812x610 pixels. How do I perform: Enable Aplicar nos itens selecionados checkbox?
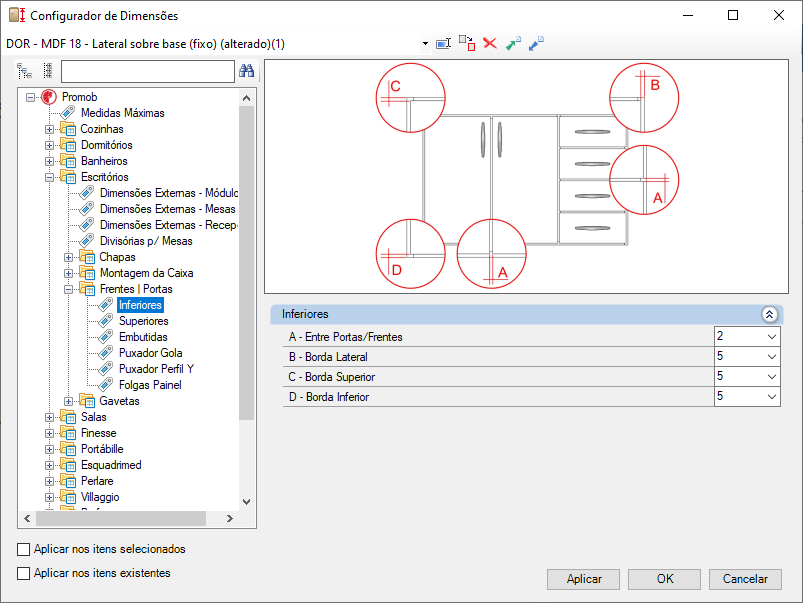[x=23, y=549]
